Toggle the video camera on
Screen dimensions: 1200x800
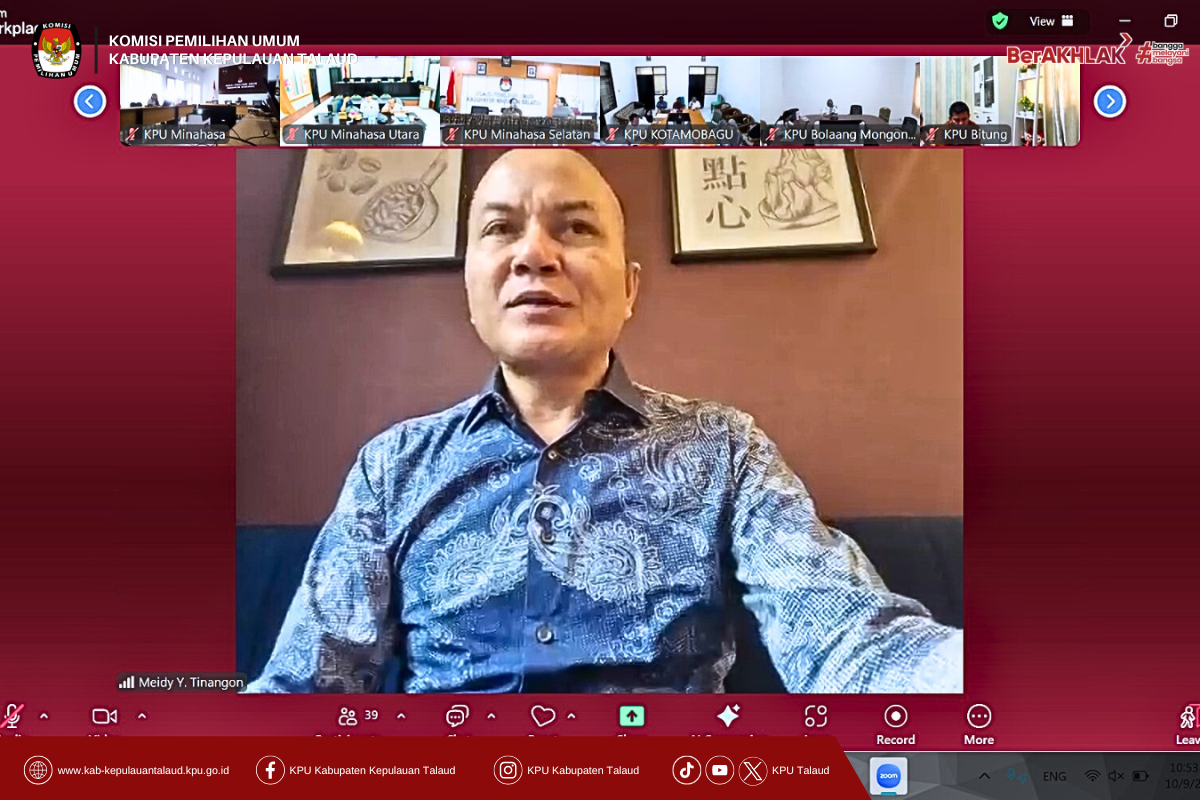pos(104,716)
